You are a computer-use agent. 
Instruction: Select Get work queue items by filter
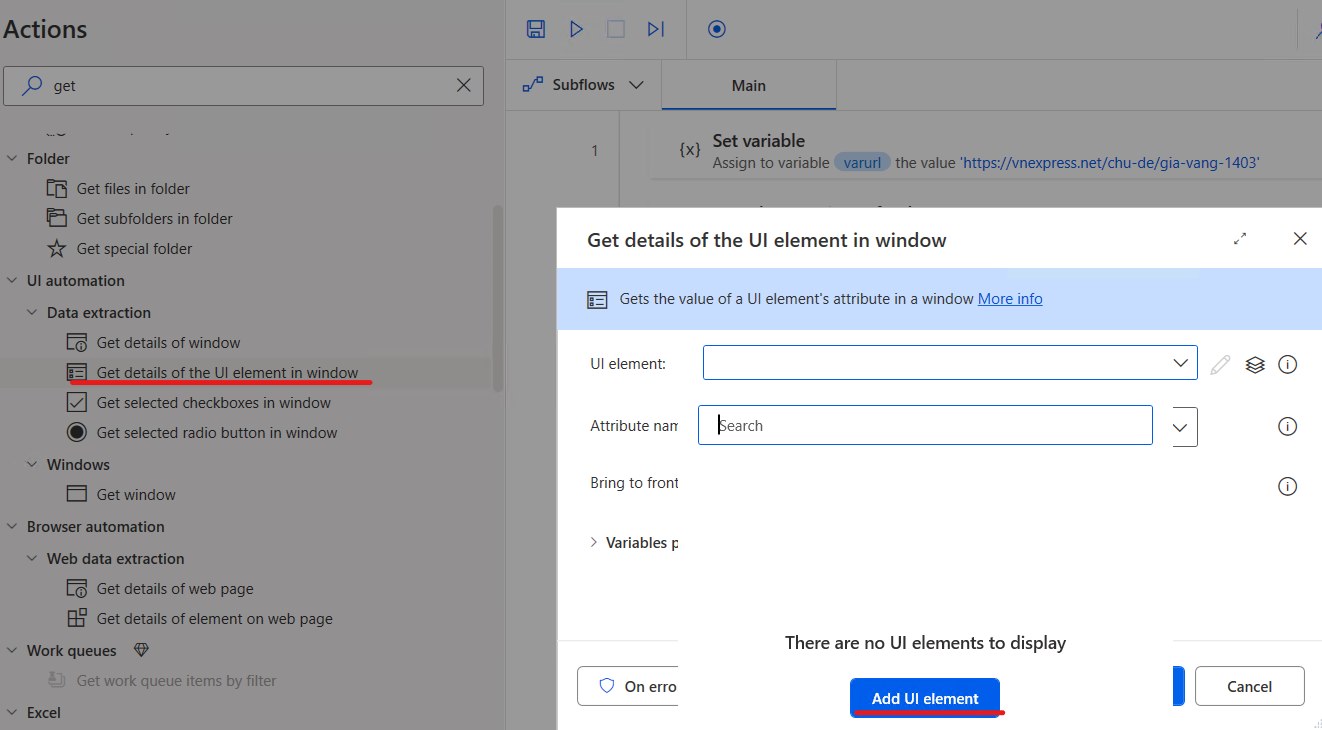point(176,680)
